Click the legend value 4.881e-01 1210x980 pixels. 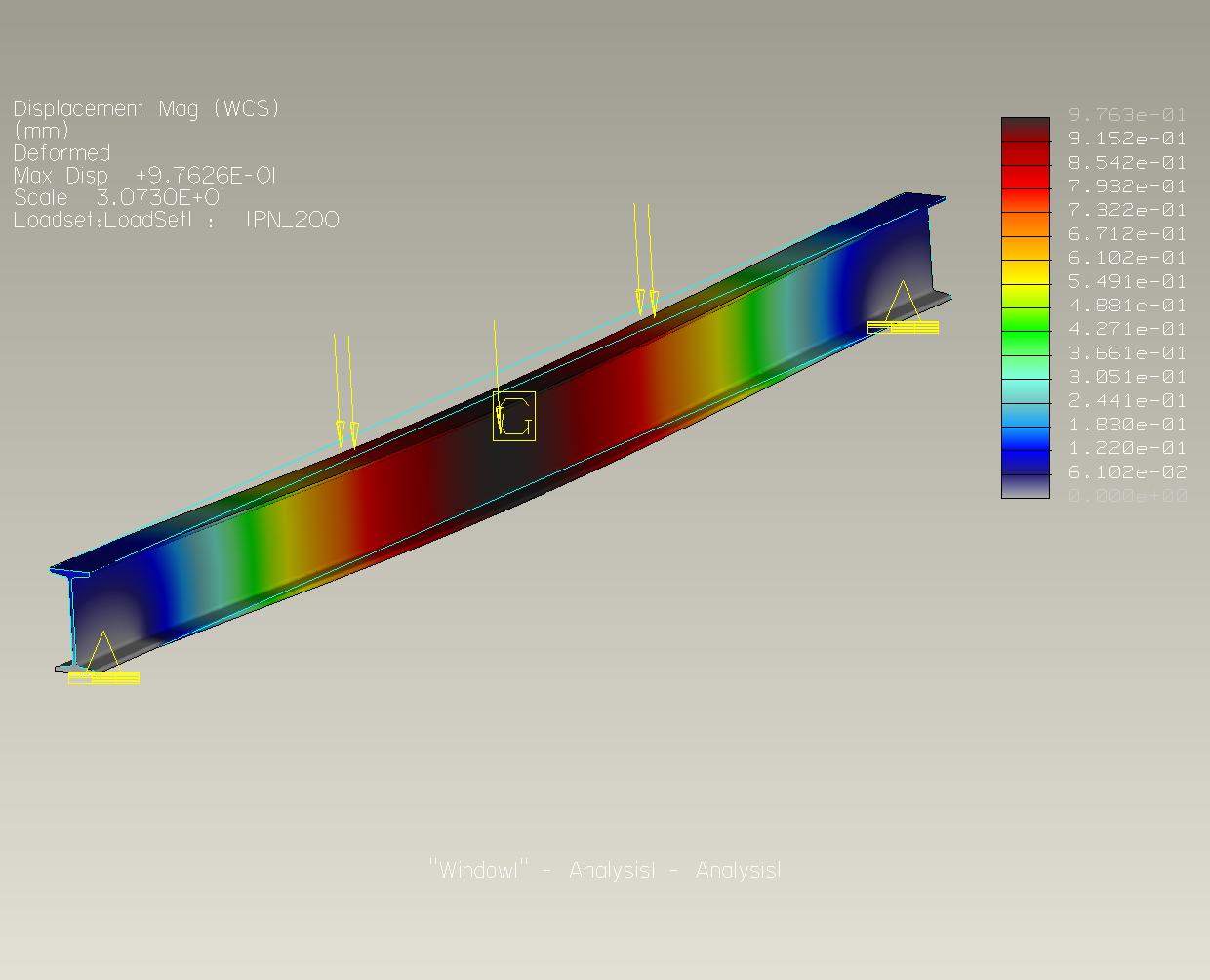[x=1128, y=306]
